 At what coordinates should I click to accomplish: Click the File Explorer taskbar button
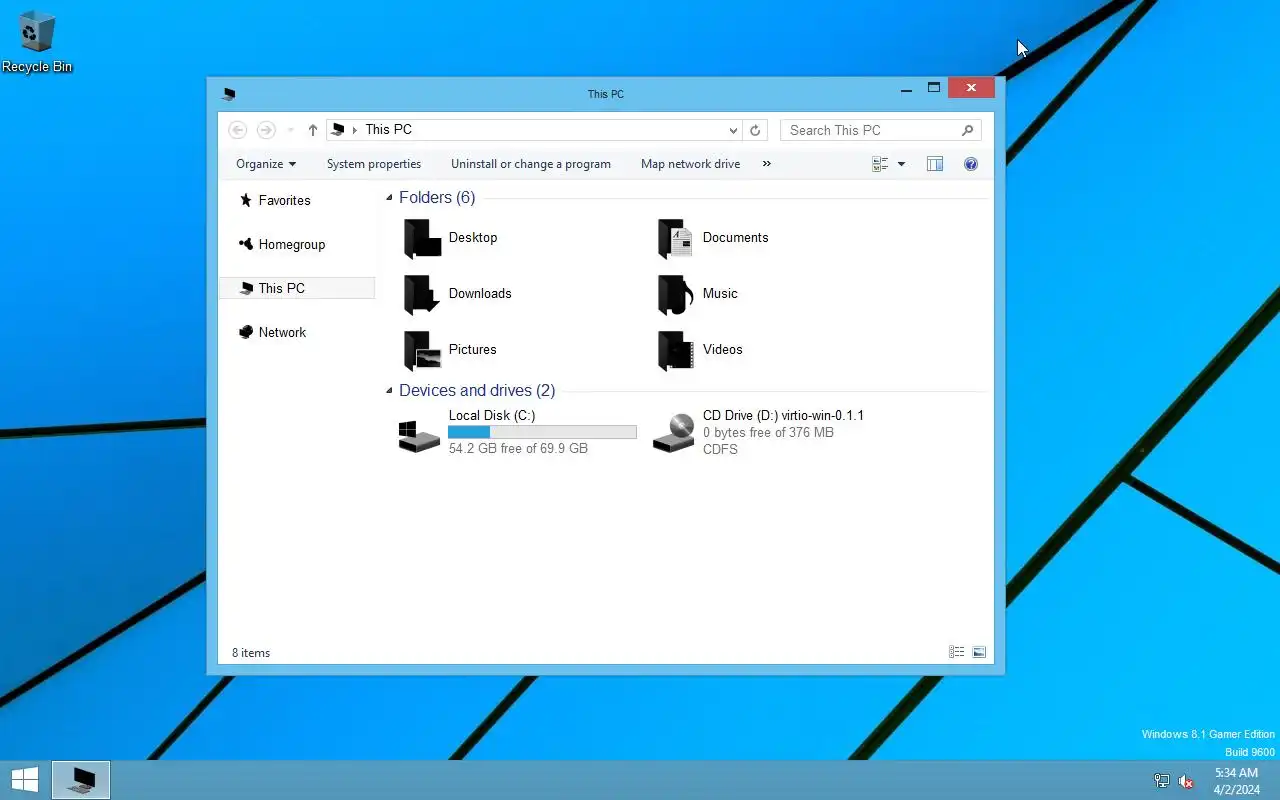pyautogui.click(x=81, y=780)
